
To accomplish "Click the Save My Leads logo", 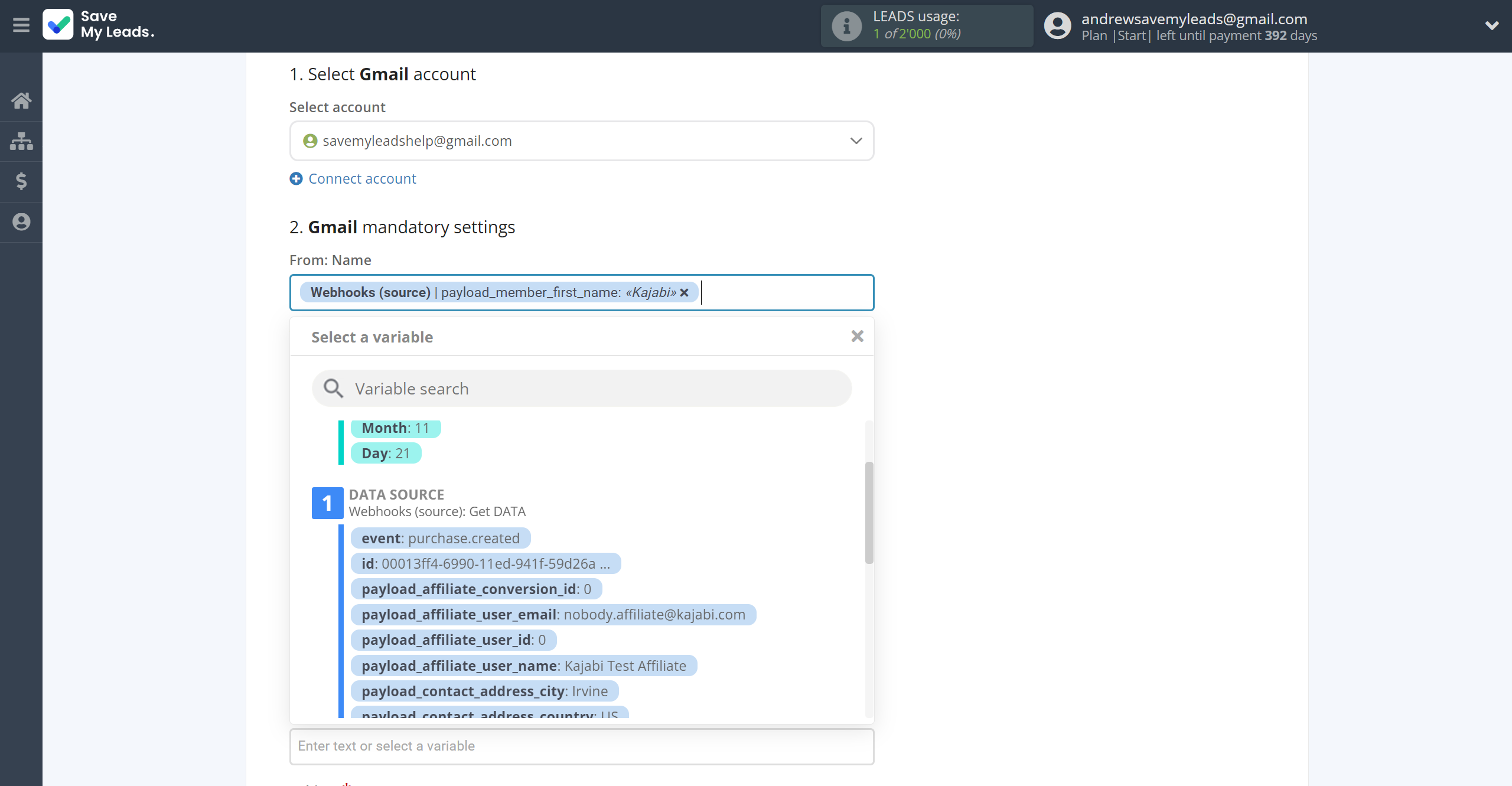I will tap(99, 25).
